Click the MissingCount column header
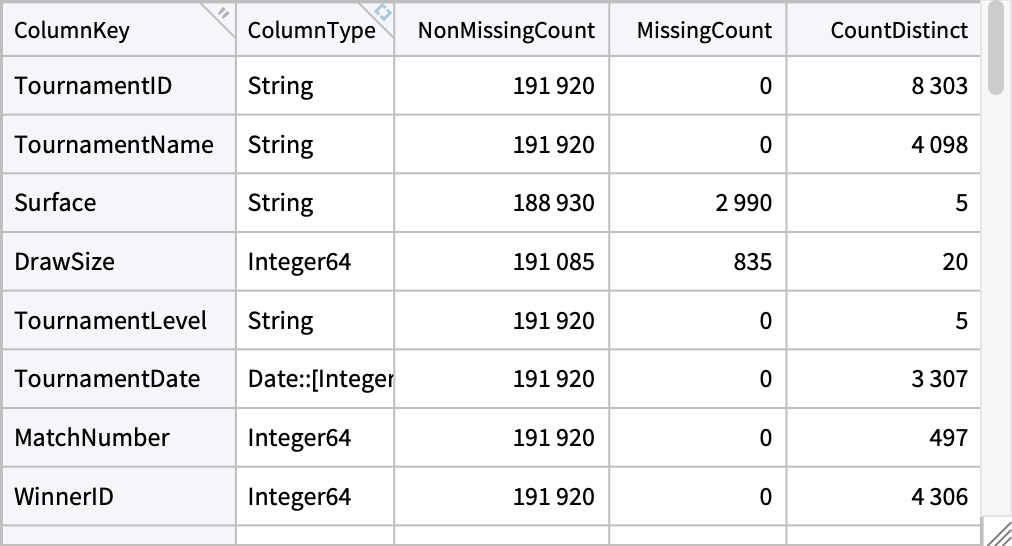This screenshot has height=546, width=1012. (704, 30)
